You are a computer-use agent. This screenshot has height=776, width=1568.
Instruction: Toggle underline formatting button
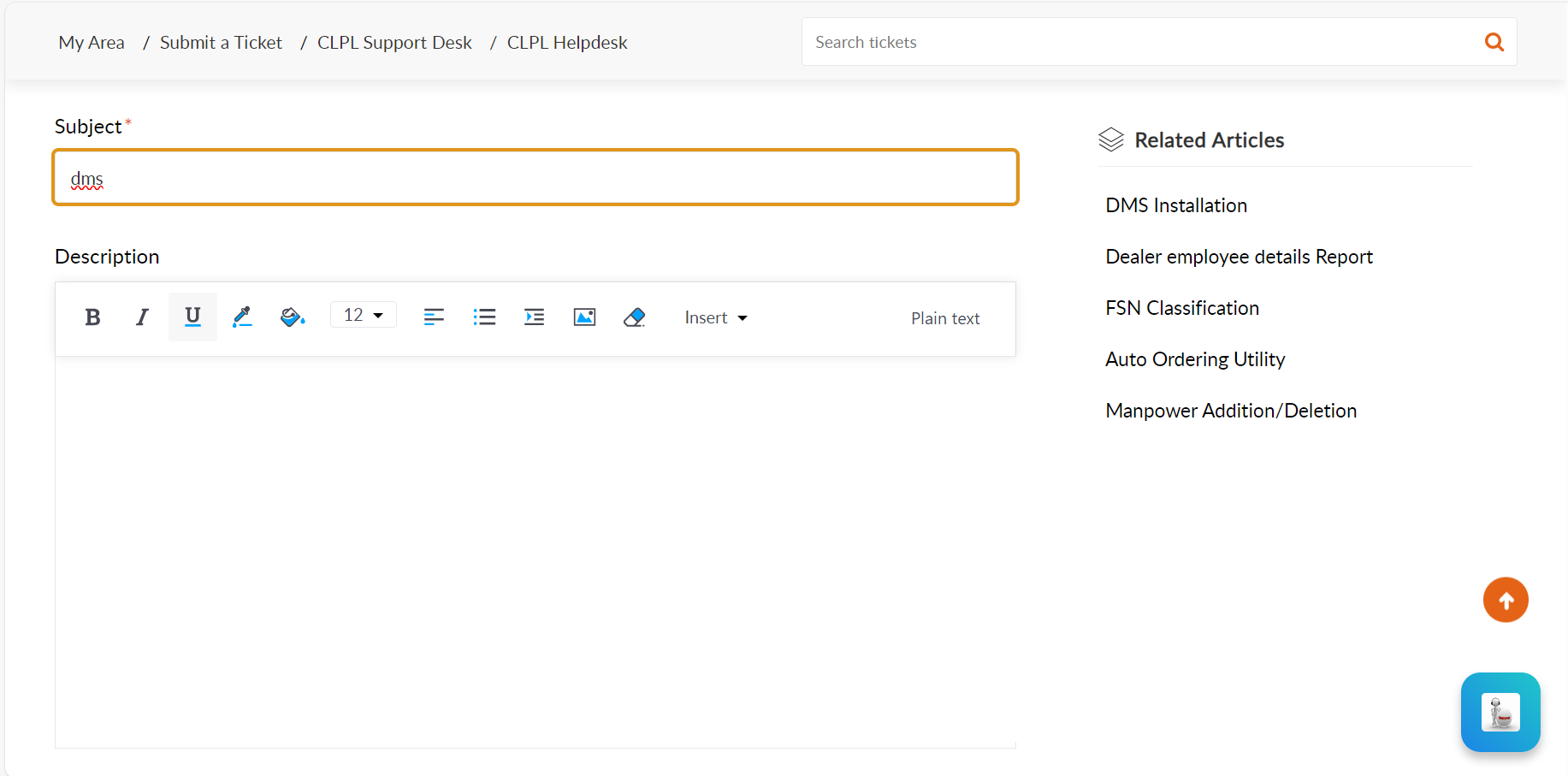click(192, 317)
